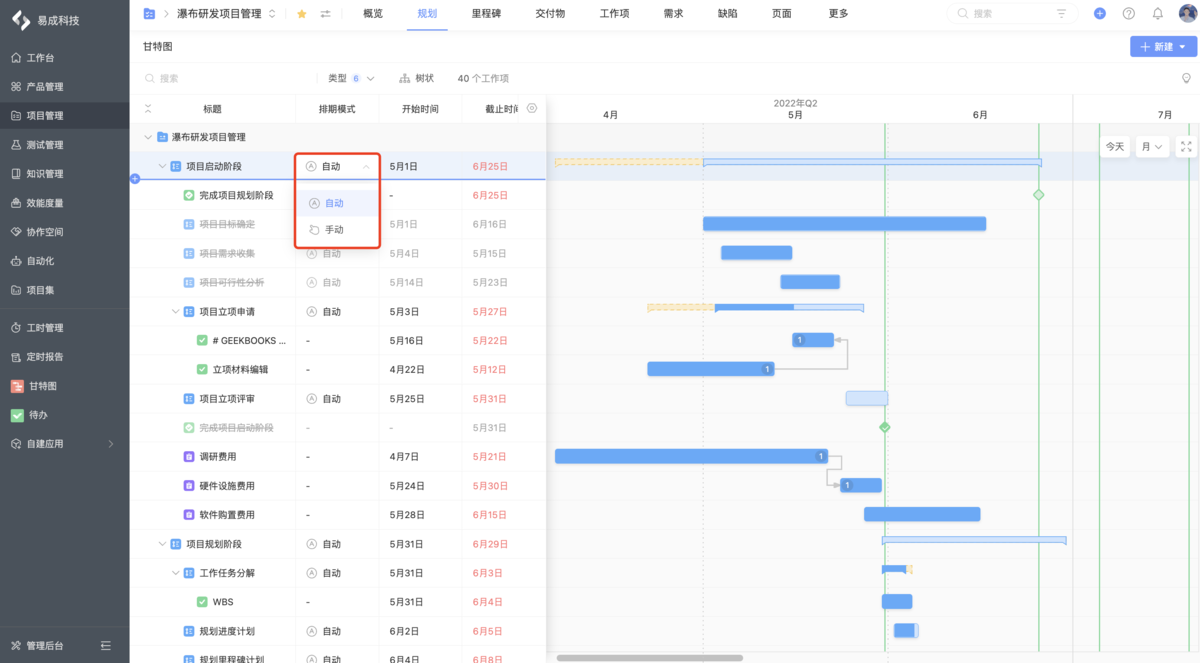Click the 今天 button in the Gantt chart
This screenshot has width=1200, height=663.
[1114, 145]
